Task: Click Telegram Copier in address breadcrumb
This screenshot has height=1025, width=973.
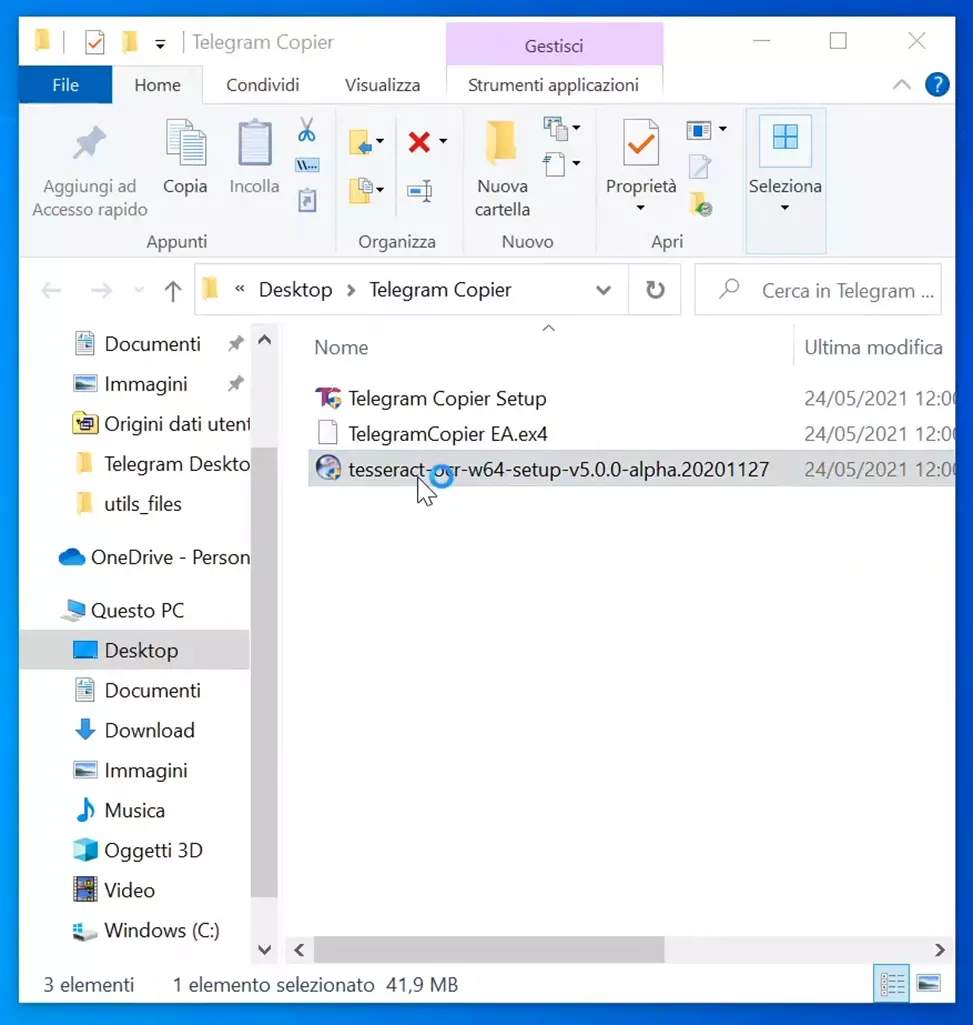Action: 440,290
